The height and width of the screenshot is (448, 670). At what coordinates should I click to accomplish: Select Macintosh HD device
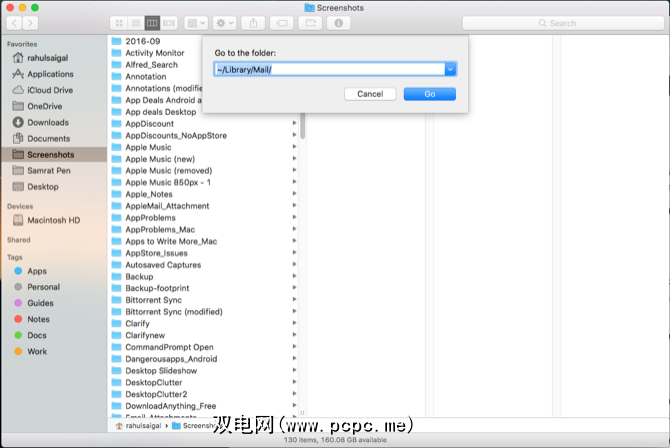click(x=53, y=220)
